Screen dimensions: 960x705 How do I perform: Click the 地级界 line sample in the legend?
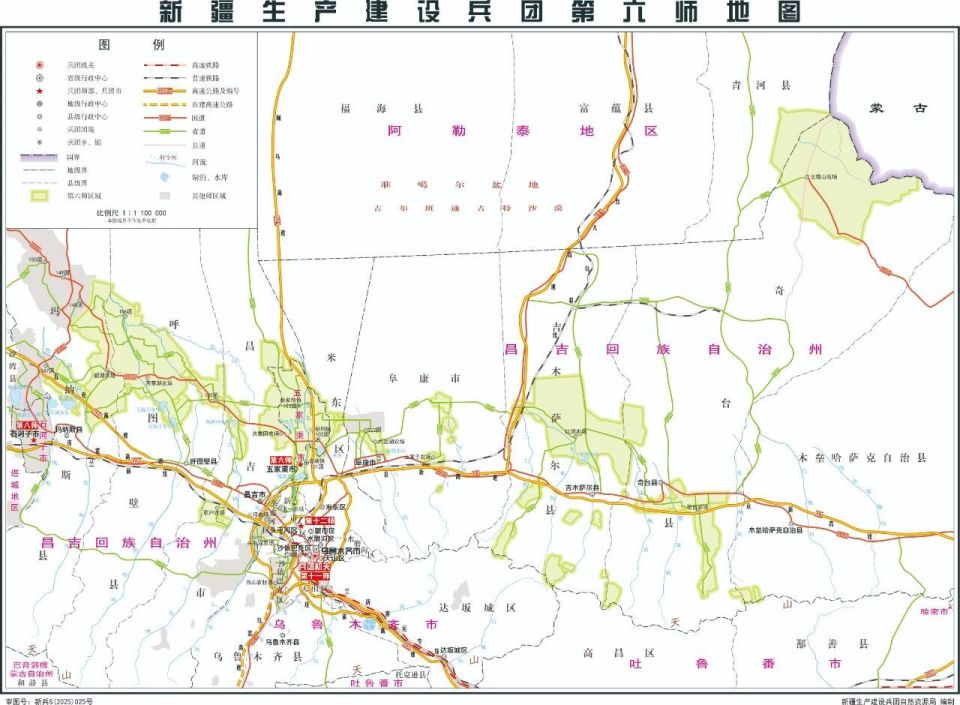40,170
